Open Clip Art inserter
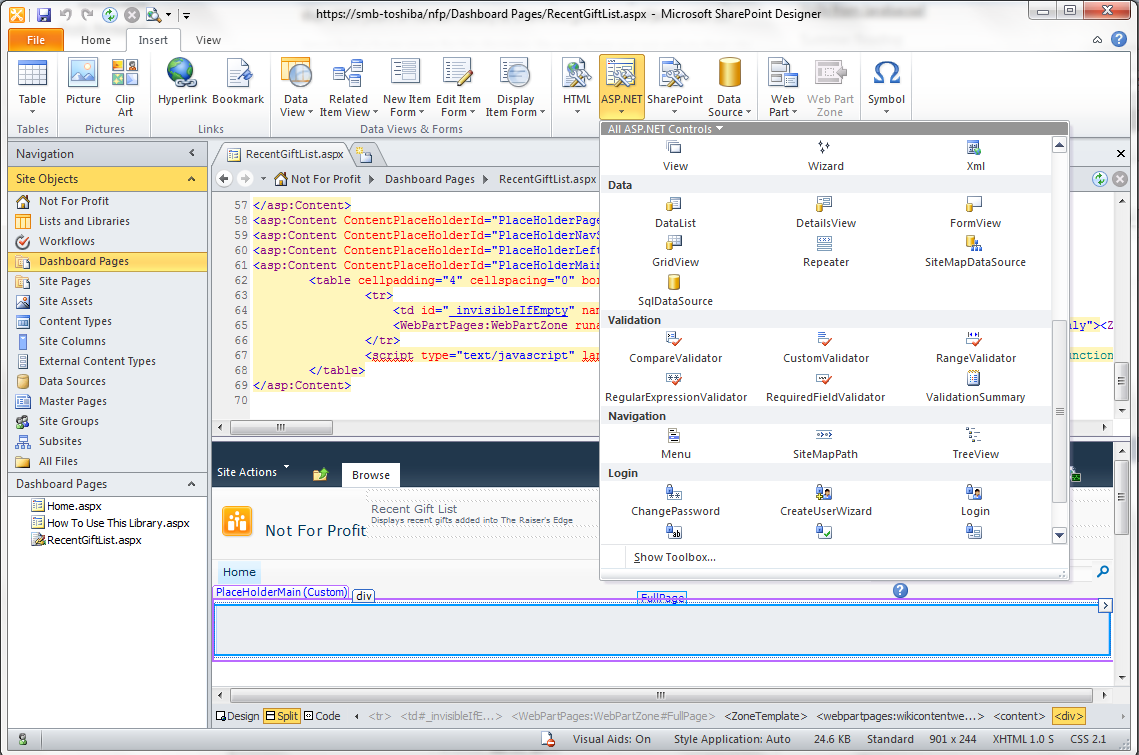The width and height of the screenshot is (1139, 755). tap(125, 87)
